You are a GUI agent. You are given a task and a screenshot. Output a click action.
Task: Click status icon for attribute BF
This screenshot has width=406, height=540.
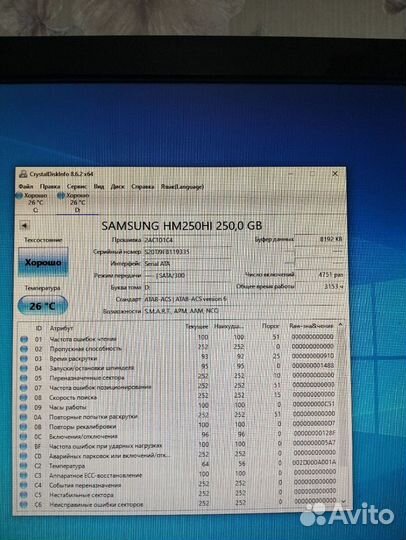tap(24, 446)
